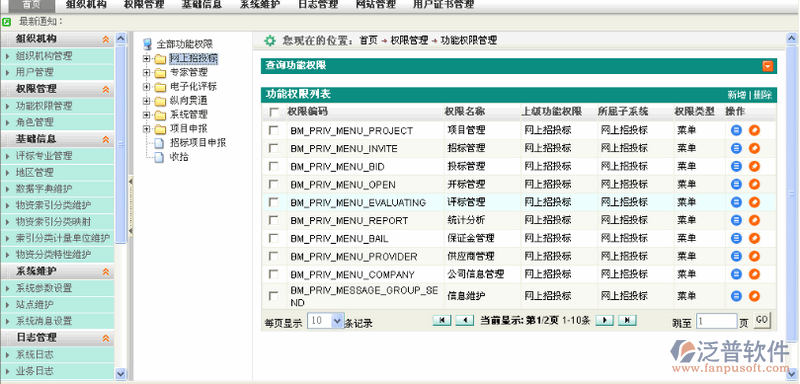The height and width of the screenshot is (384, 800).
Task: Click the orange edit icon for BM_PRIV_MENU_INVITE
Action: tap(754, 148)
